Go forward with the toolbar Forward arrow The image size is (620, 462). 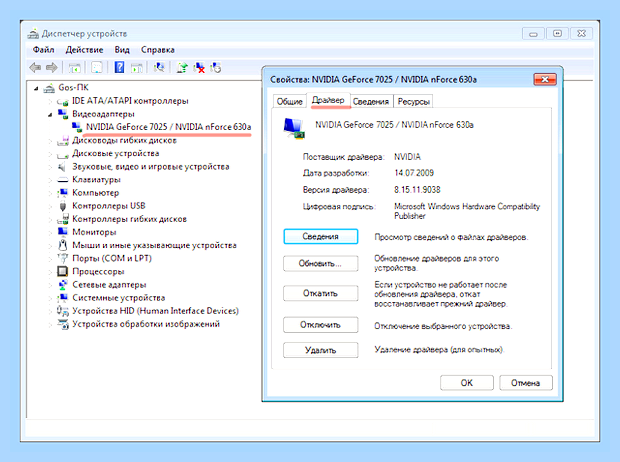coord(52,68)
